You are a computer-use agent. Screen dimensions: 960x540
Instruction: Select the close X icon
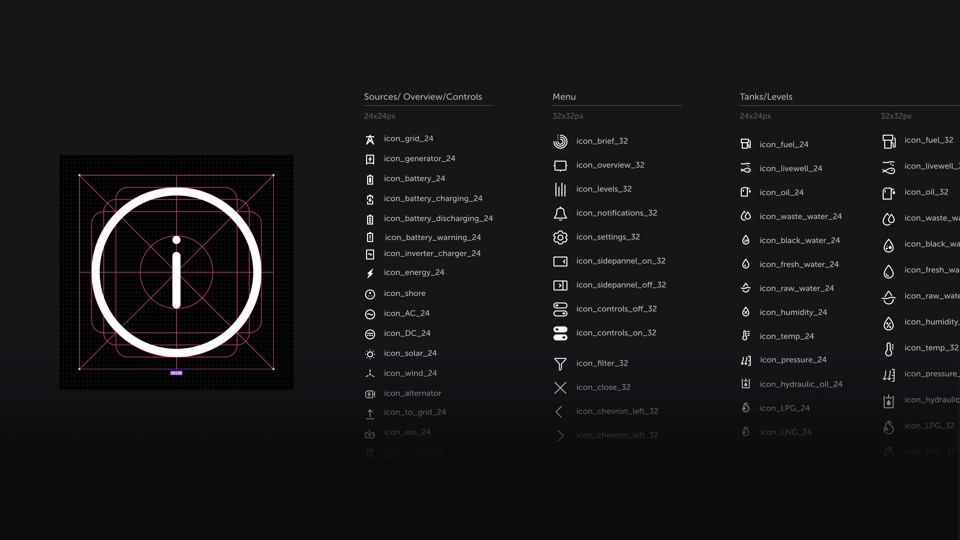pyautogui.click(x=560, y=388)
